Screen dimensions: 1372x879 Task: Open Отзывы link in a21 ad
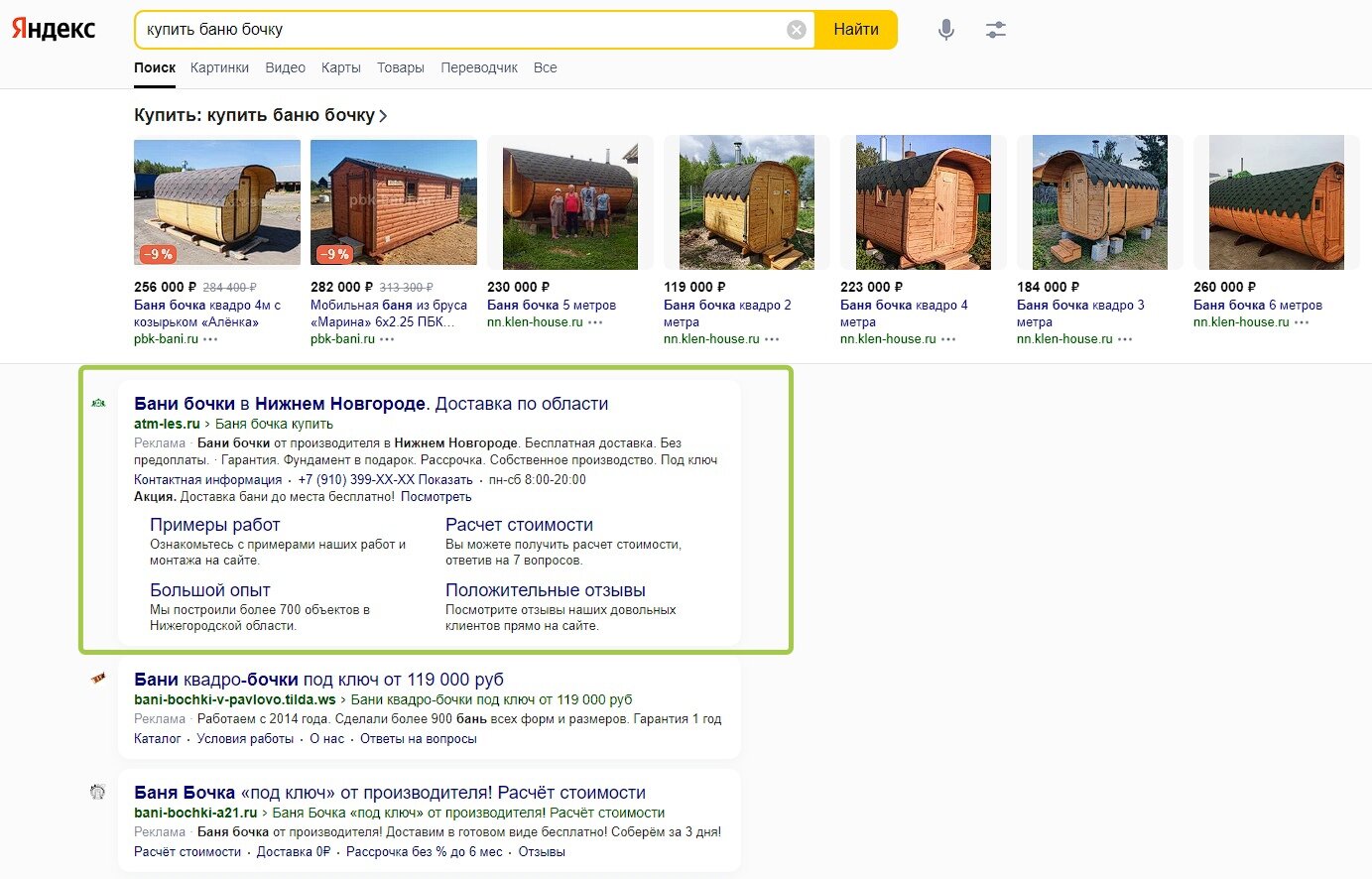(x=542, y=852)
